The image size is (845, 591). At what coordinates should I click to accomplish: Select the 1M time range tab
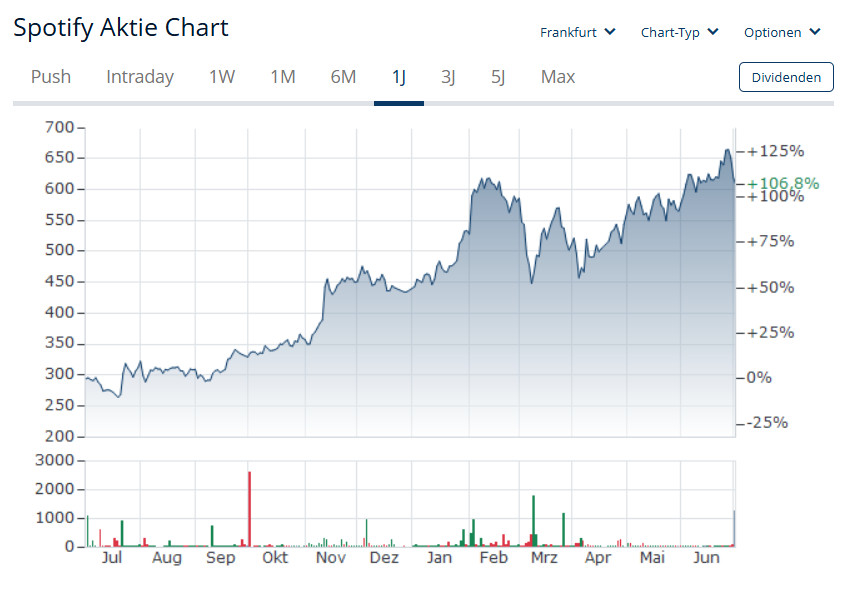click(x=283, y=77)
